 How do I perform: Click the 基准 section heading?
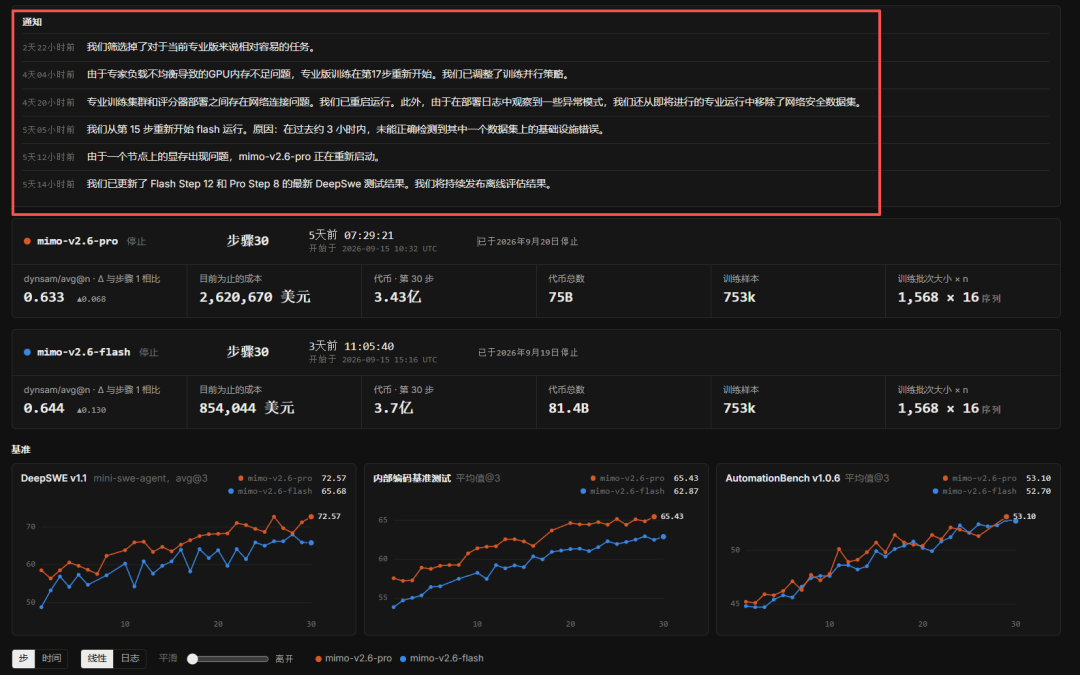[21, 450]
